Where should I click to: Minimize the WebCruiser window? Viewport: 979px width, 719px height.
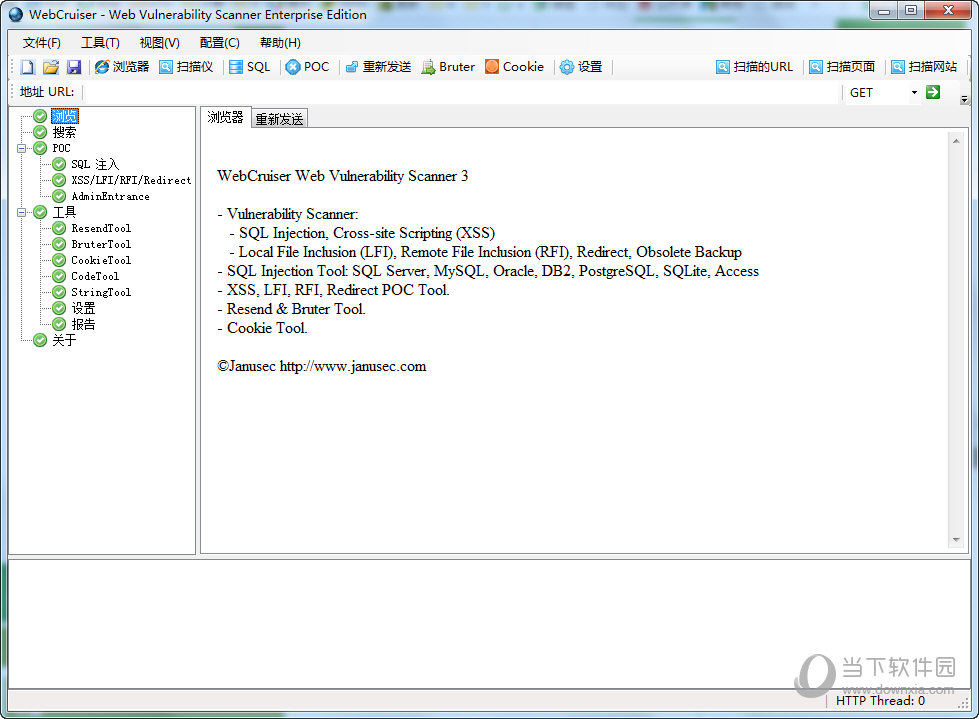coord(884,11)
